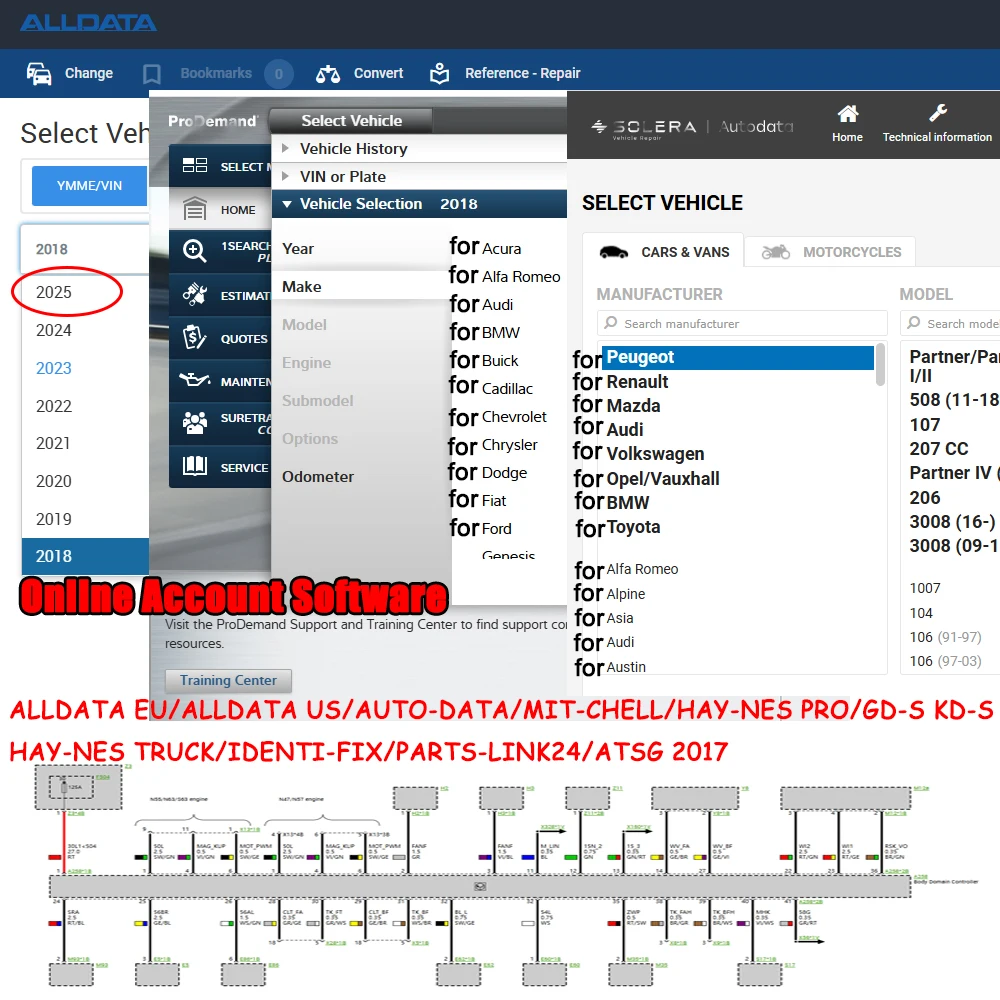Choose Acura in ProDemand make list
This screenshot has width=1000, height=1000.
tap(501, 249)
